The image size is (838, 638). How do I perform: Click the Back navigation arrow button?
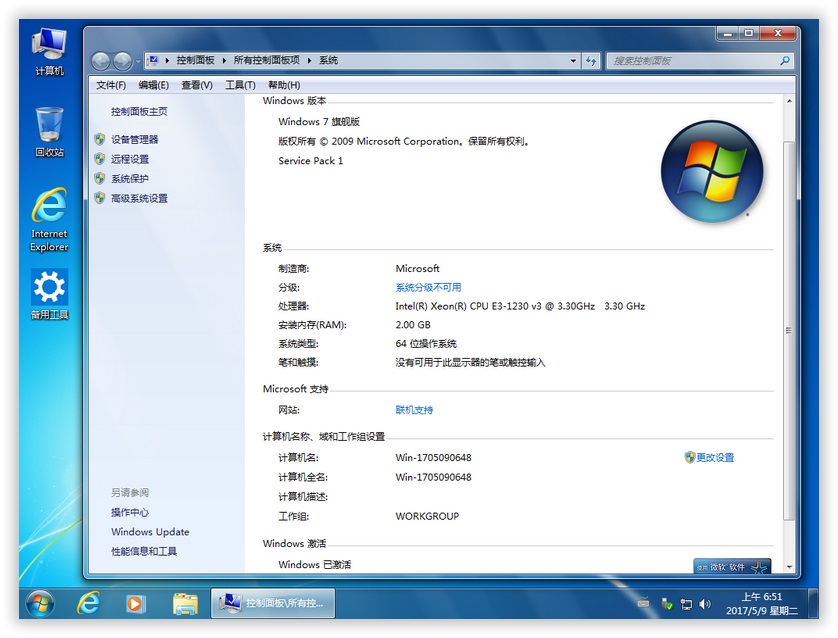coord(100,61)
